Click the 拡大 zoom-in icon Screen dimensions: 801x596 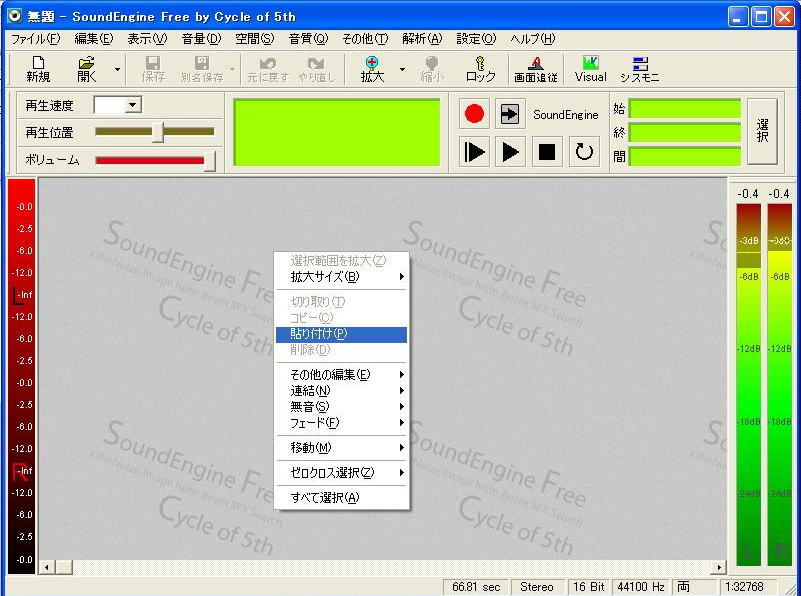pyautogui.click(x=372, y=69)
